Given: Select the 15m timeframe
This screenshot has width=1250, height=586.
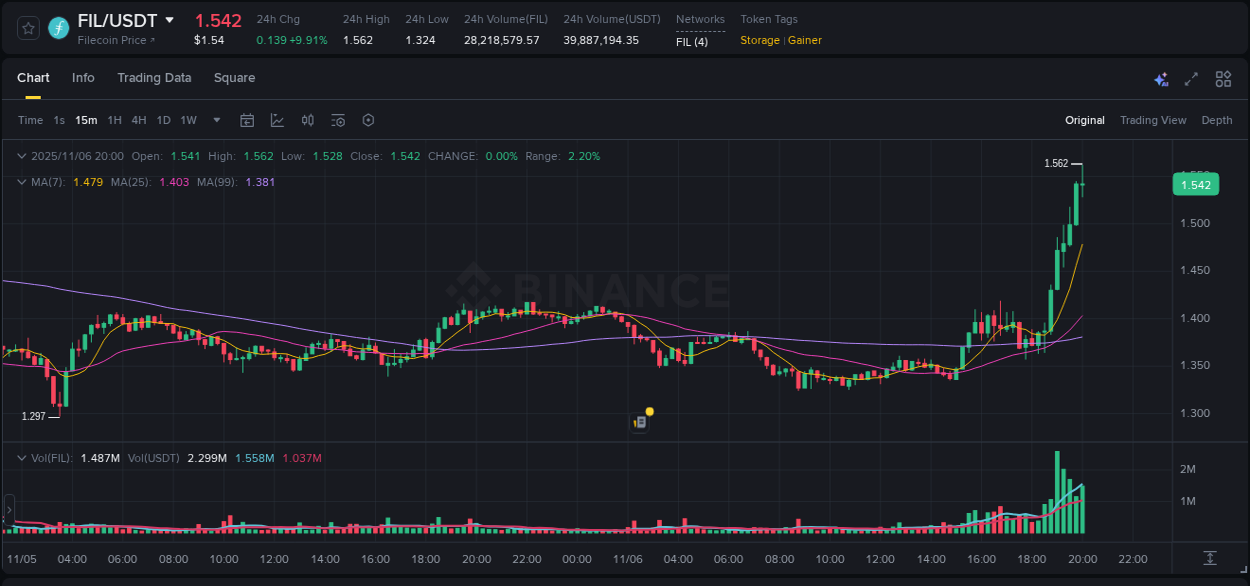Looking at the screenshot, I should point(86,120).
